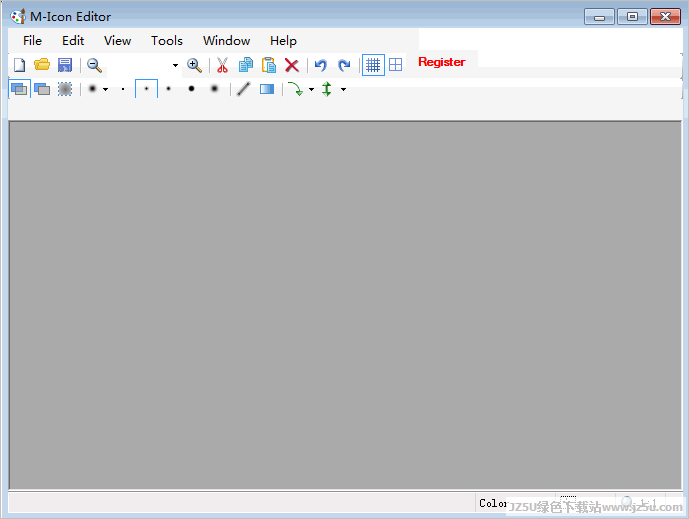The width and height of the screenshot is (689, 519).
Task: Click the red Register link
Action: pyautogui.click(x=442, y=62)
